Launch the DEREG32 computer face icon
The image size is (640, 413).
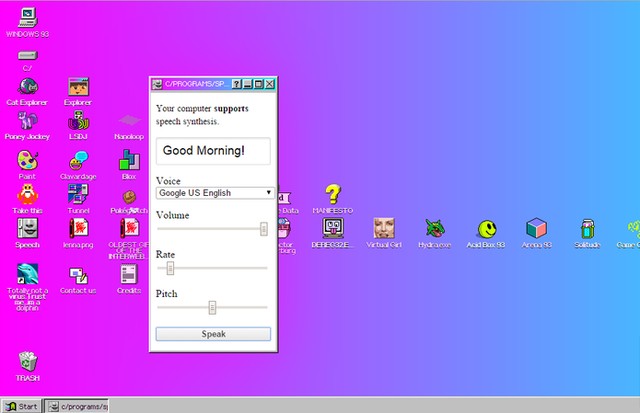click(x=333, y=228)
